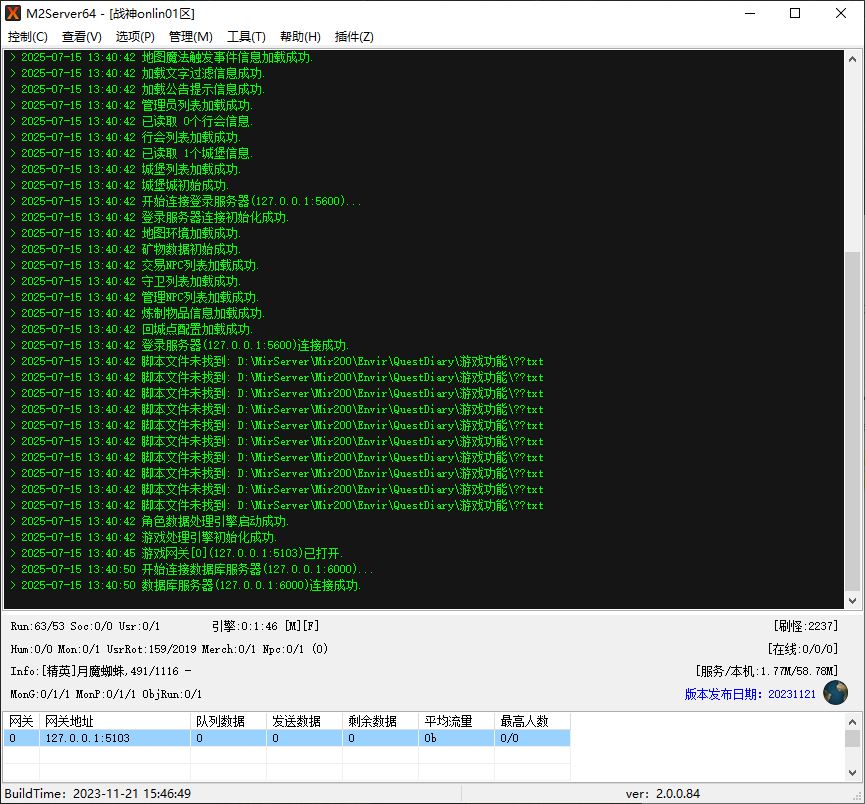Click the 版本发布日期: 20231121 text
The width and height of the screenshot is (865, 804).
pyautogui.click(x=750, y=694)
